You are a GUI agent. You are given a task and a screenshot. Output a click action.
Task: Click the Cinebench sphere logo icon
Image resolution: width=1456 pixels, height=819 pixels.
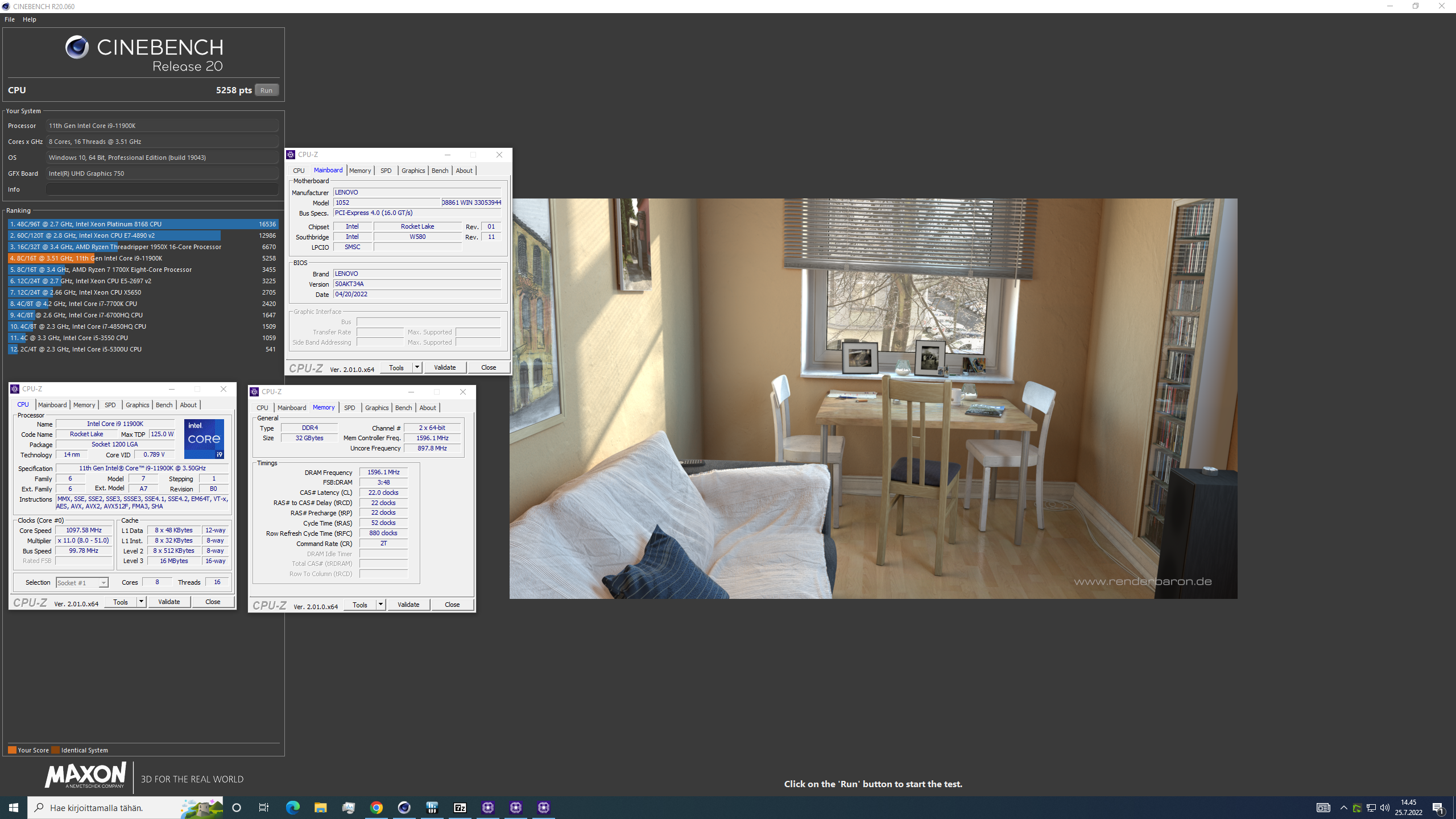coord(77,47)
